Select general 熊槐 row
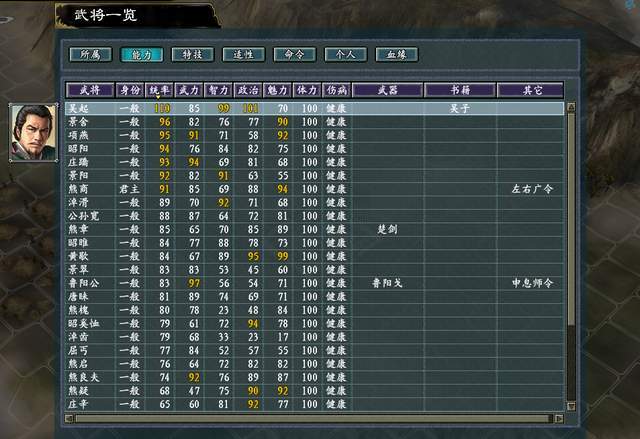This screenshot has height=439, width=640. [x=314, y=310]
